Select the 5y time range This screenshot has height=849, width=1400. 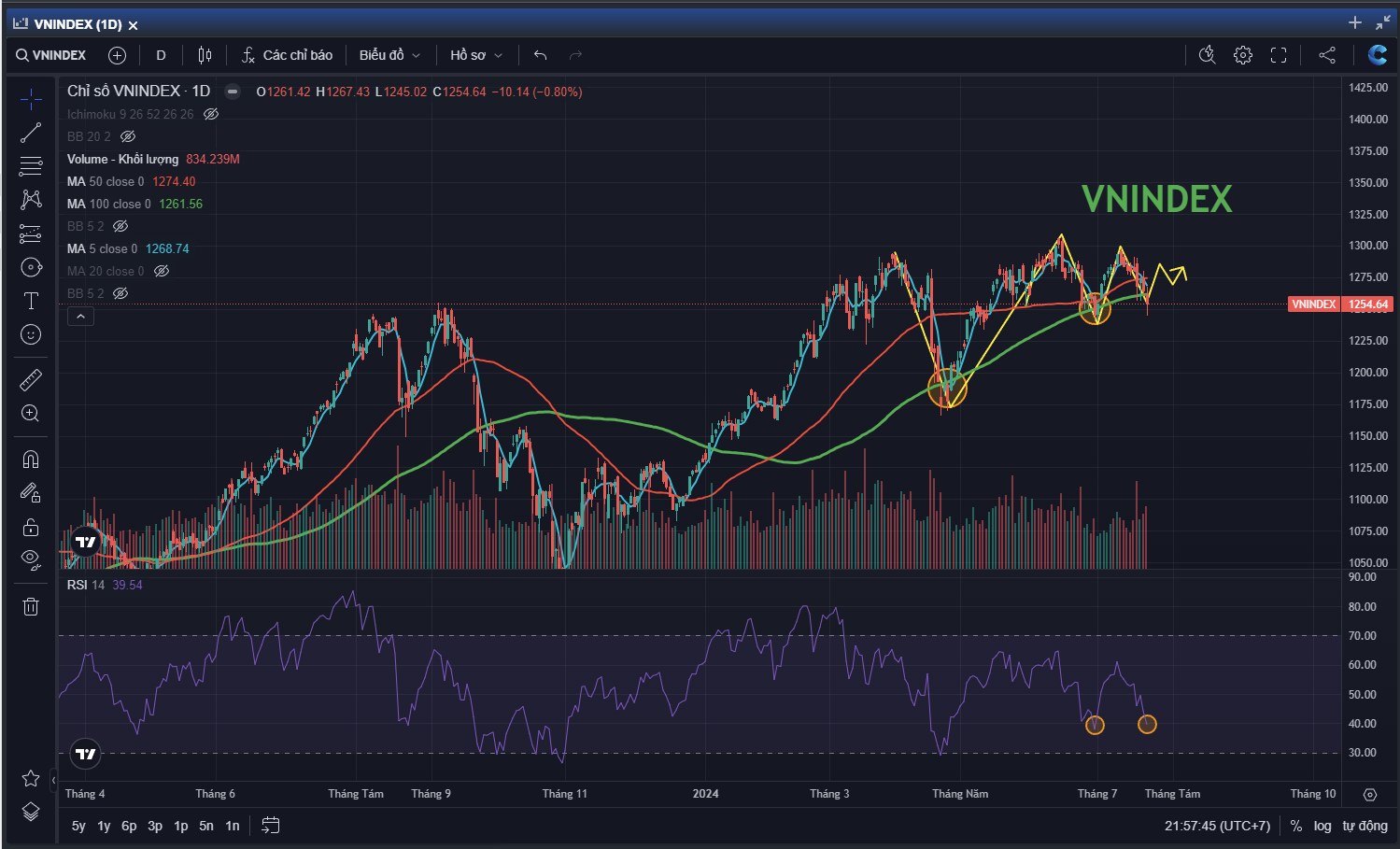pos(78,826)
